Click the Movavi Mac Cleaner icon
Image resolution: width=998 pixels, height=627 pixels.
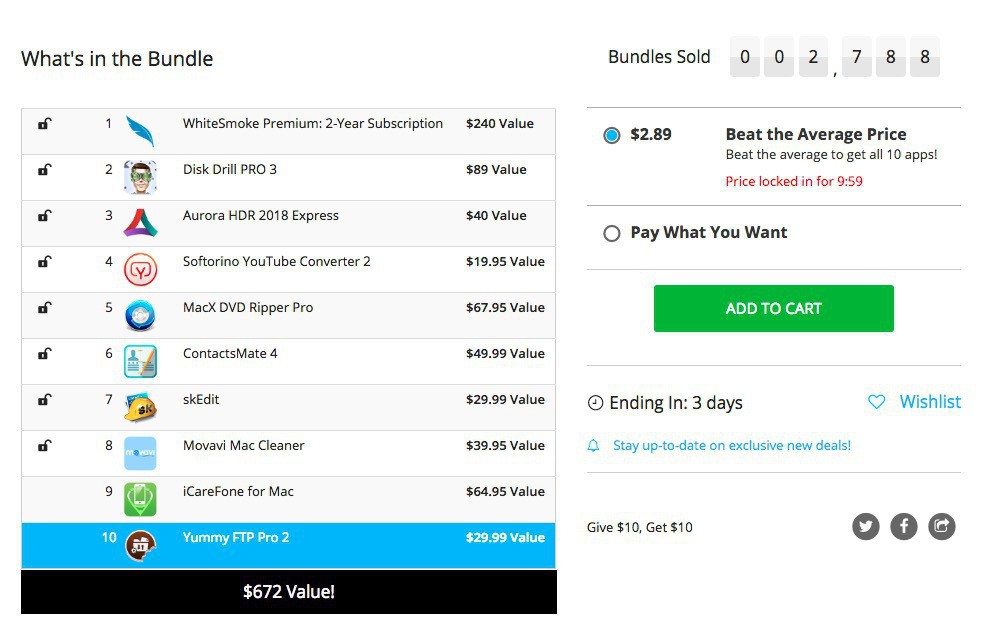pyautogui.click(x=140, y=453)
